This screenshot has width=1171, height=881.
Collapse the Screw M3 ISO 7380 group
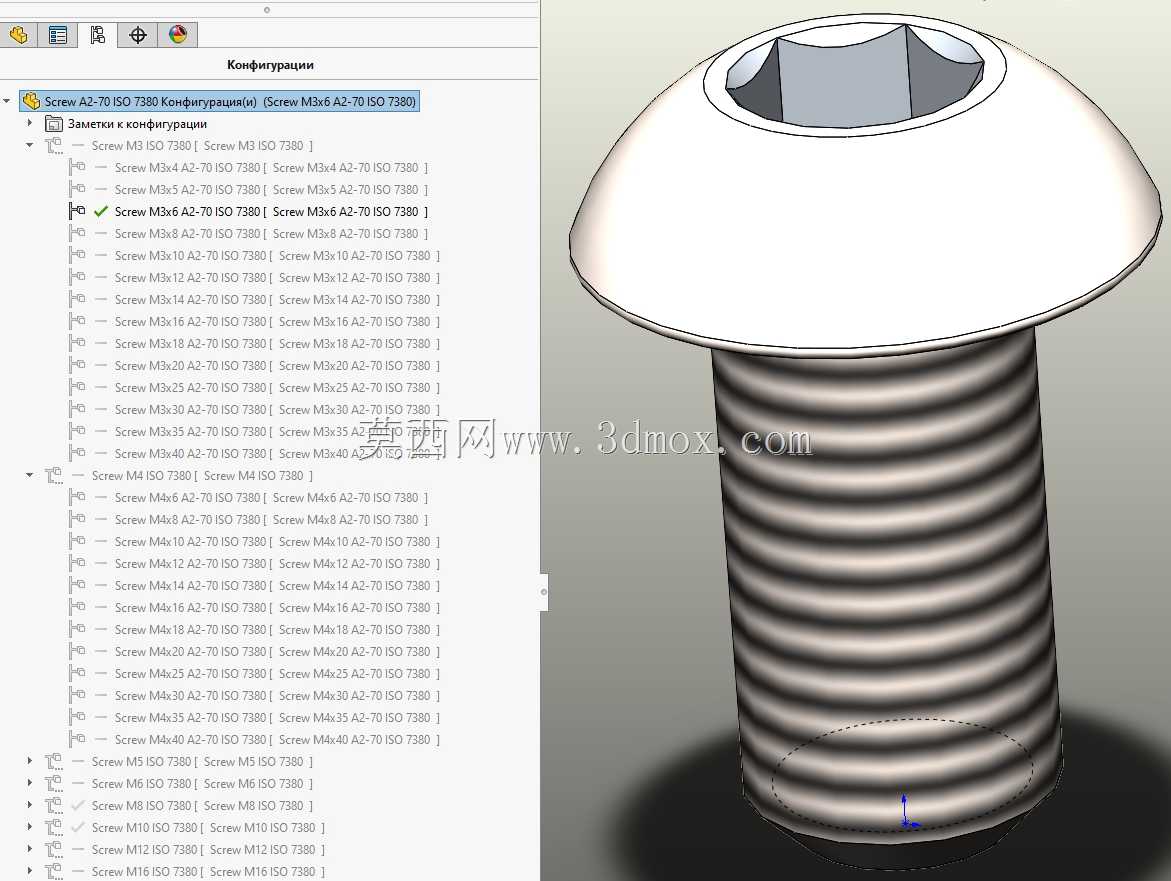pyautogui.click(x=30, y=145)
